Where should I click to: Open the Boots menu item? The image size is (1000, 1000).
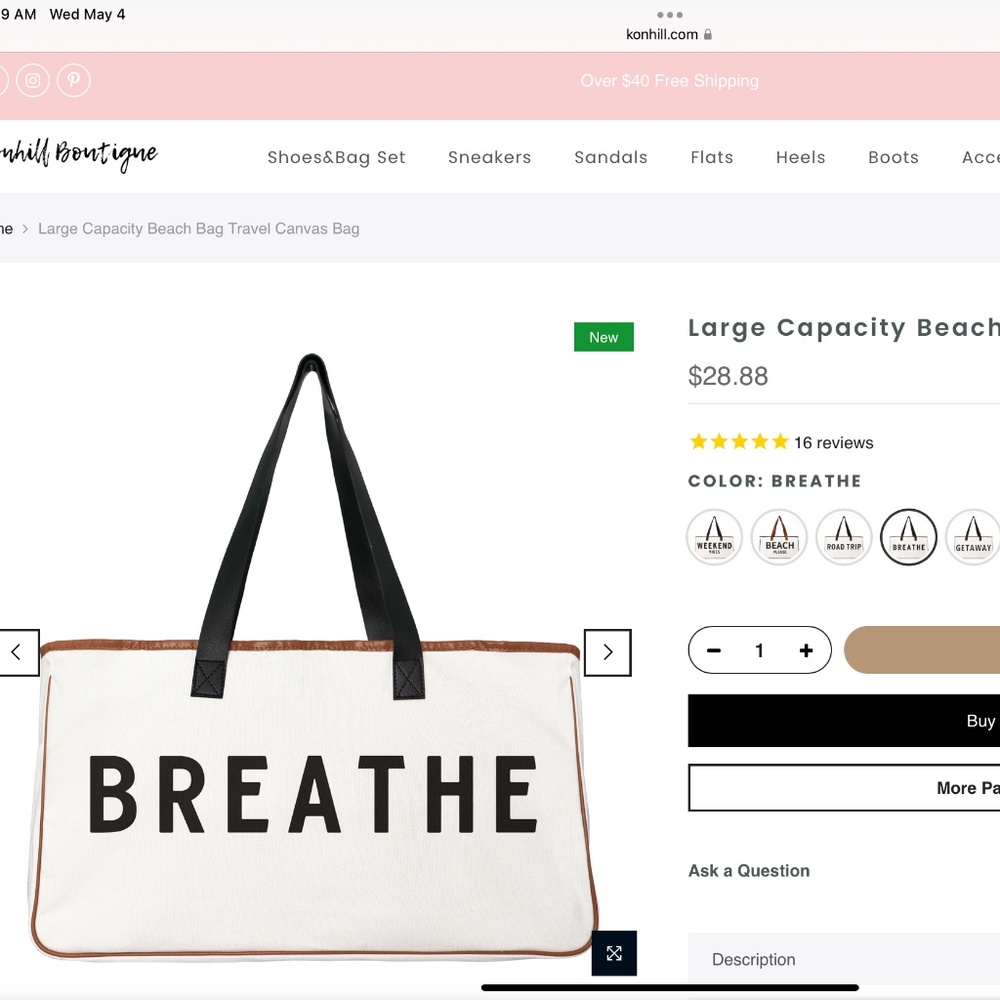click(x=893, y=158)
